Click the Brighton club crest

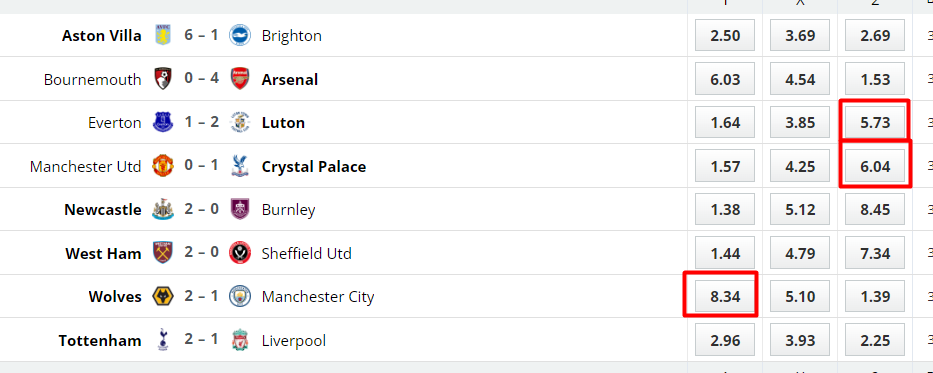240,36
